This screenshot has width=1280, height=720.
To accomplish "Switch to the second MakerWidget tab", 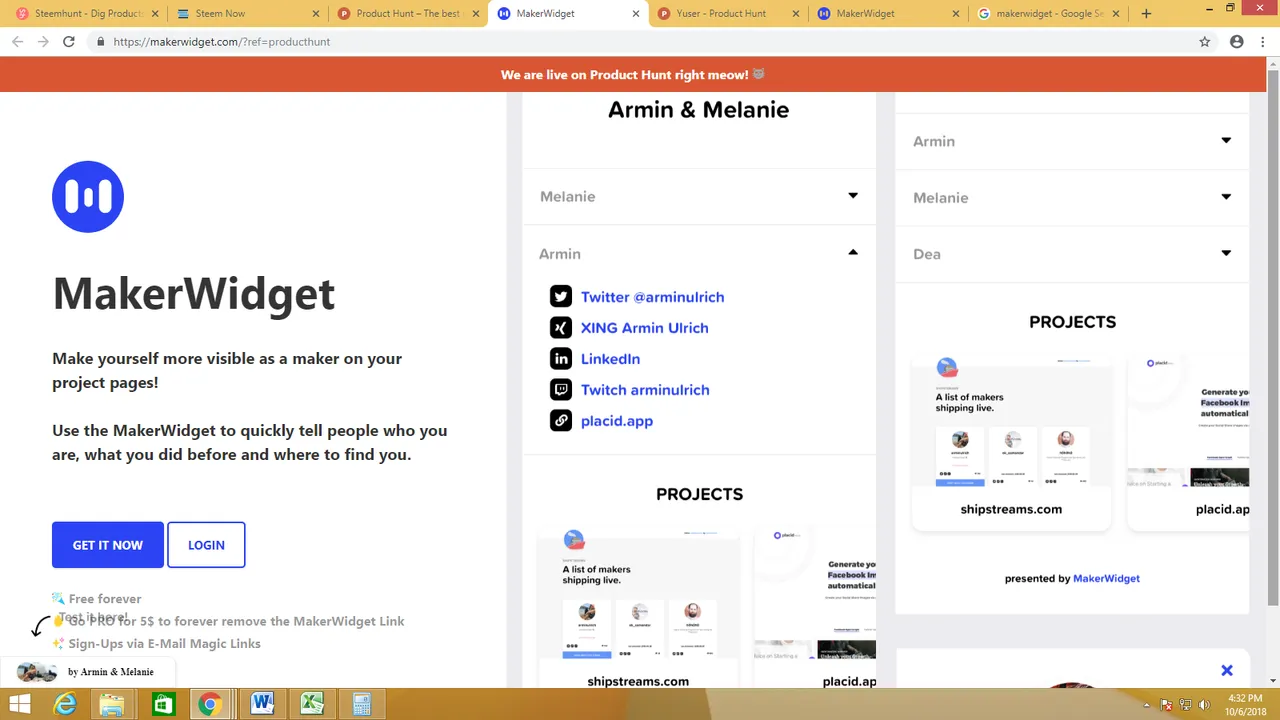I will [x=888, y=14].
